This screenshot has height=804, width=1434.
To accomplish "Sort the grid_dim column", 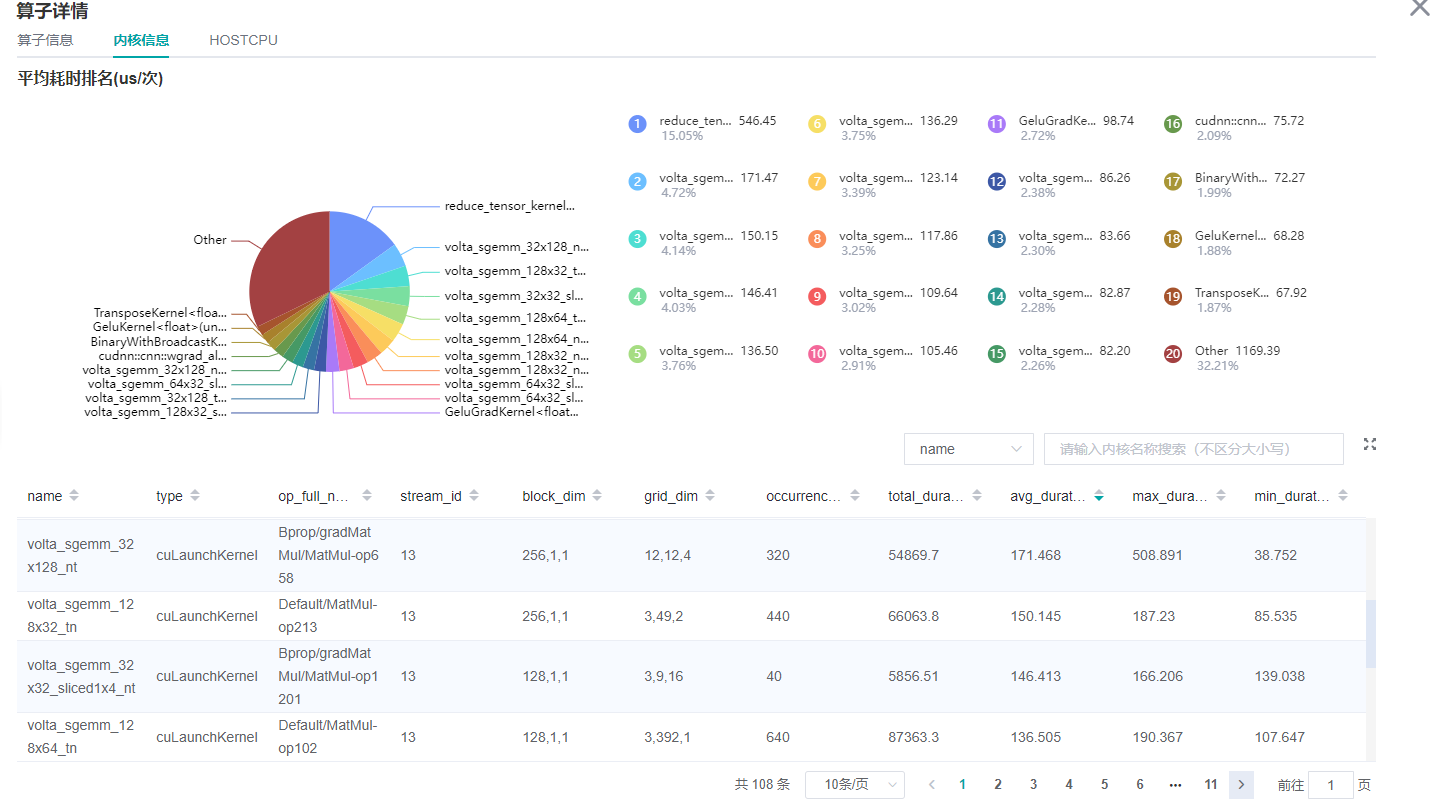I will tap(709, 496).
